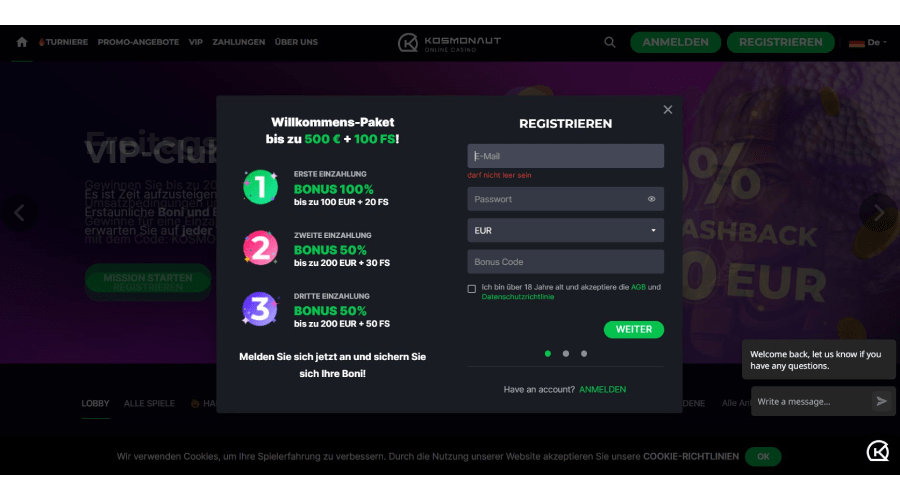900x500 pixels.
Task: Click the Datenschutzrichtlinie link
Action: [x=518, y=297]
